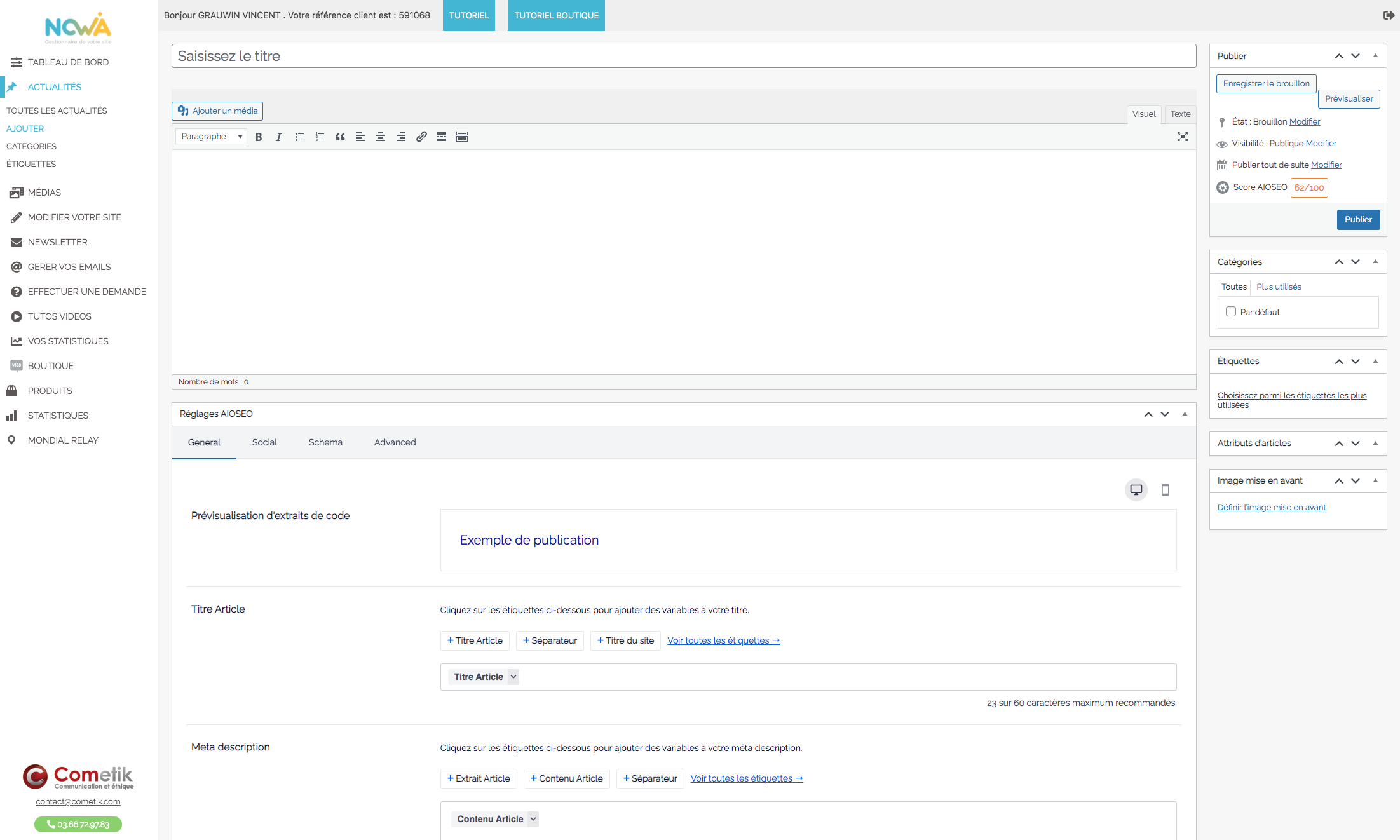Click the Saisissez le titre field
Viewport: 1400px width, 840px height.
683,56
